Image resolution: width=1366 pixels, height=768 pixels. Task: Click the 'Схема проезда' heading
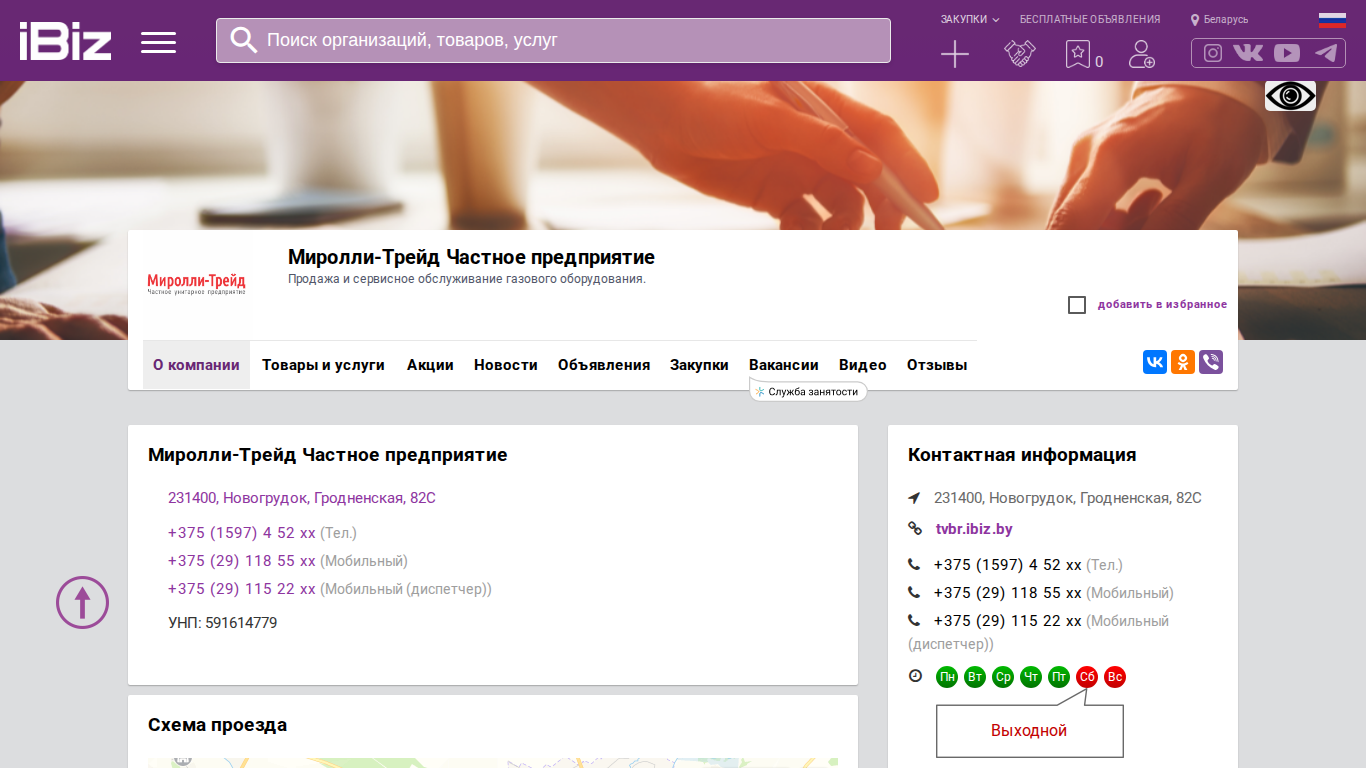tap(217, 725)
